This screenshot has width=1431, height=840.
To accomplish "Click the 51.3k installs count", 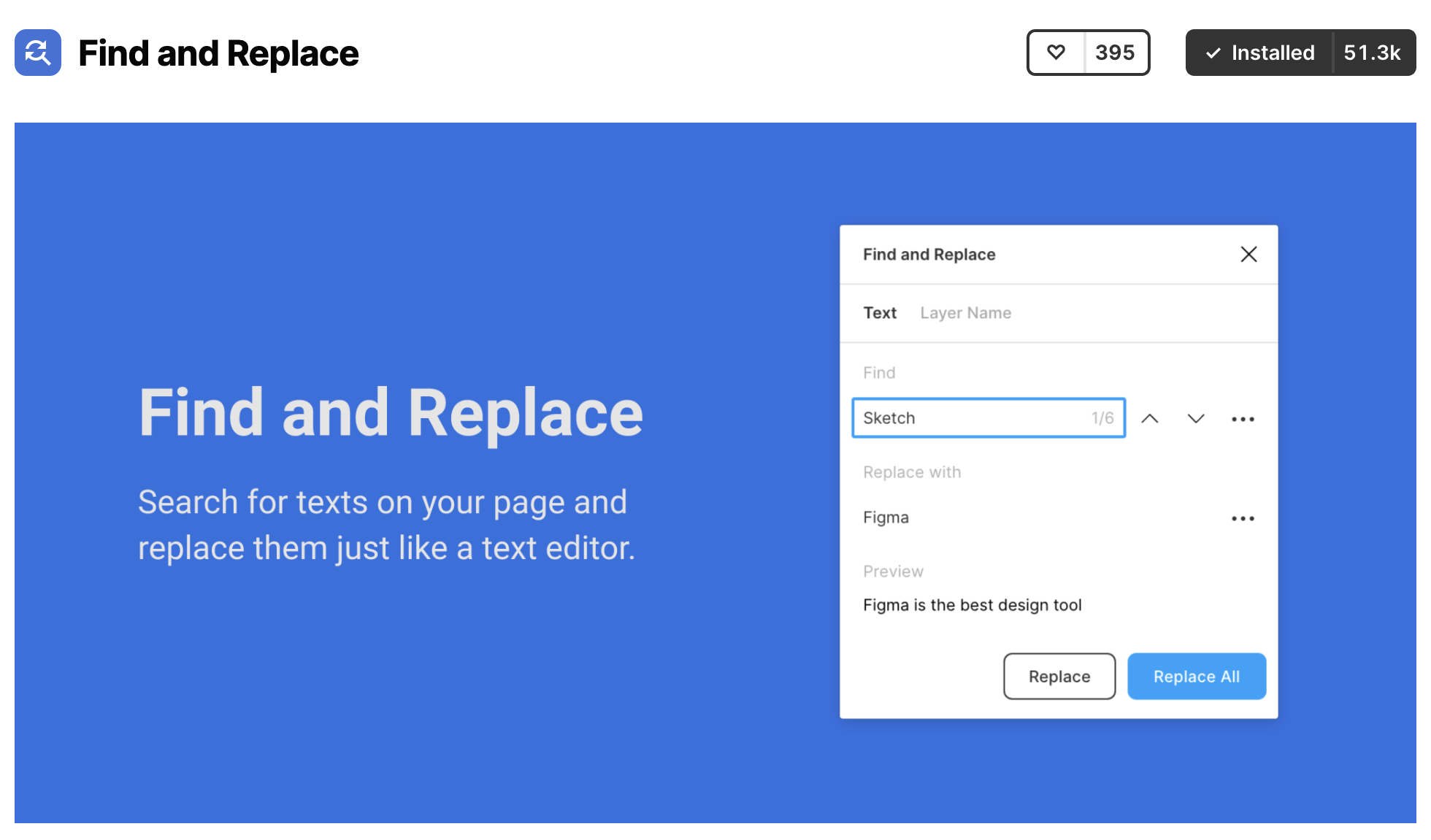I will tap(1373, 53).
